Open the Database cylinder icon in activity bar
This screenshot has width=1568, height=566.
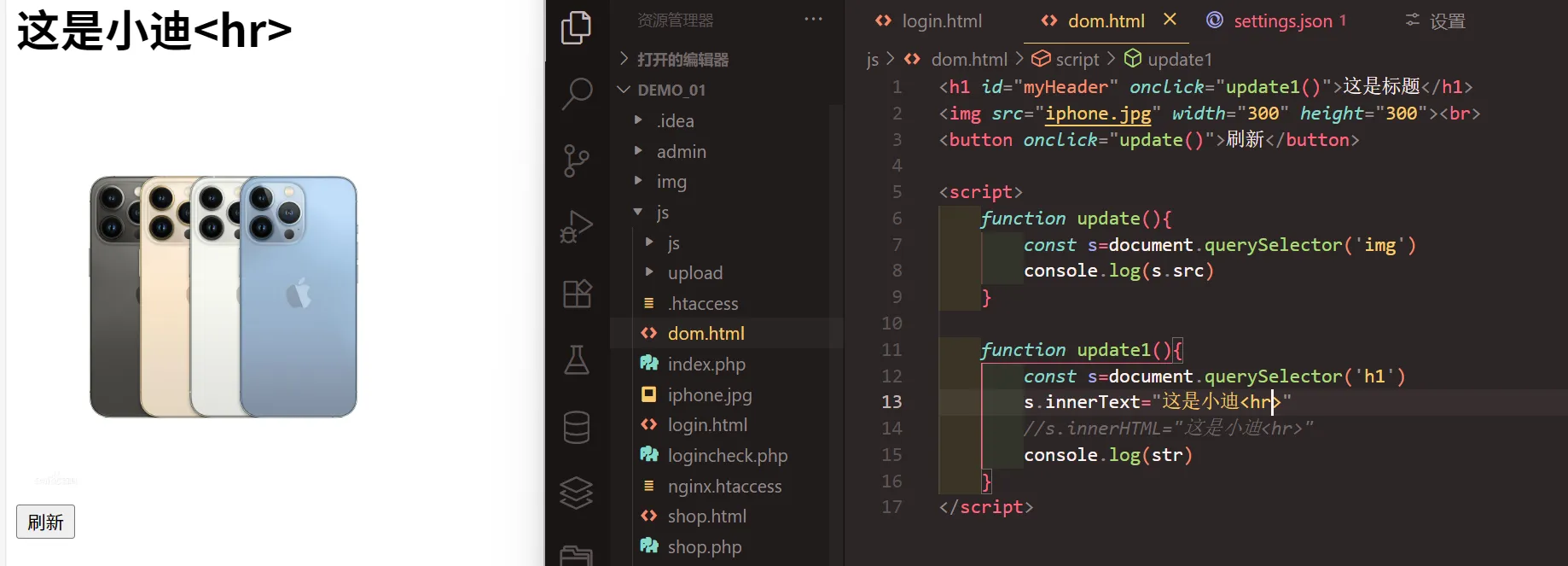click(x=577, y=427)
